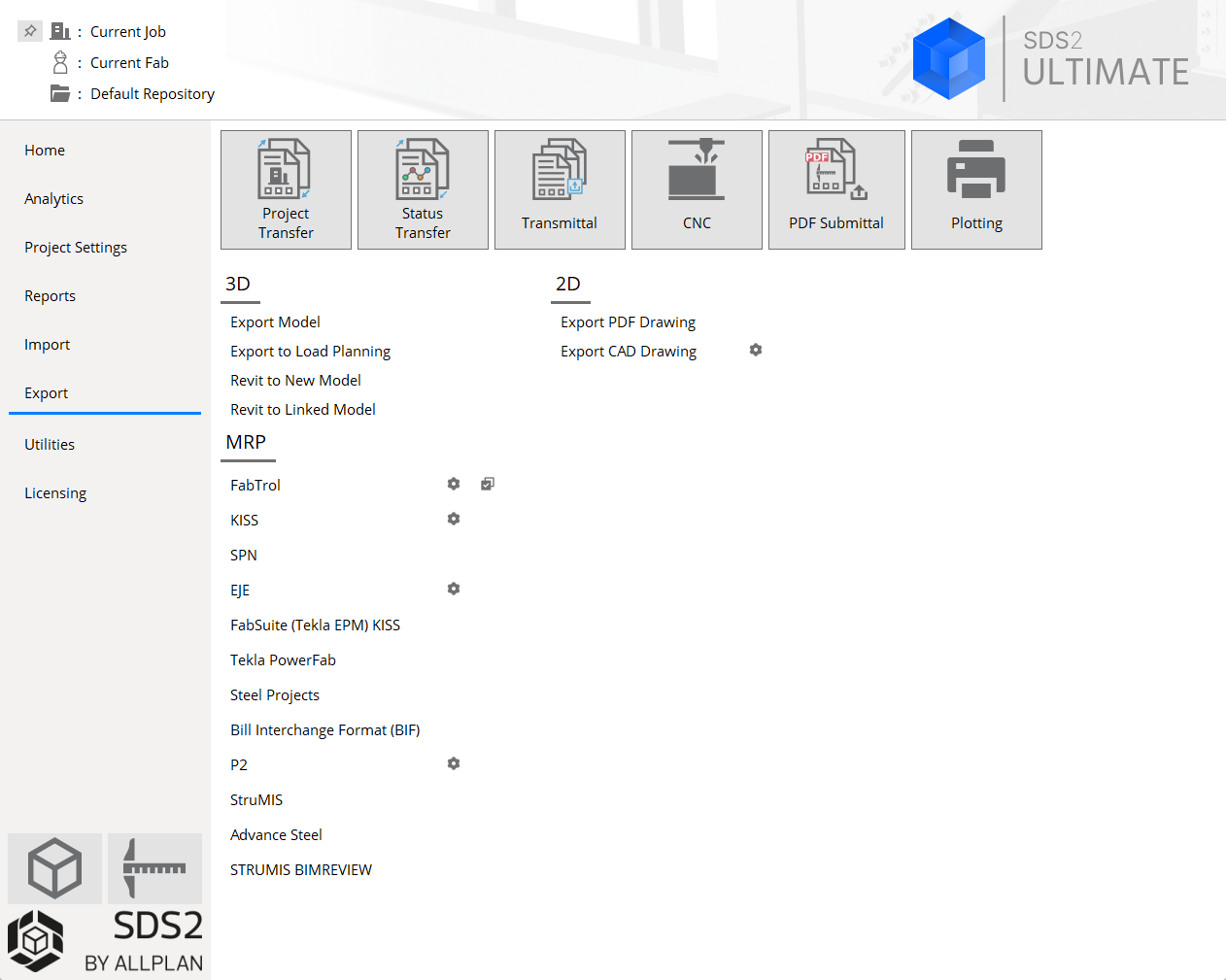Launch the Transmittal tool
Viewport: 1226px width, 980px height.
coord(560,189)
